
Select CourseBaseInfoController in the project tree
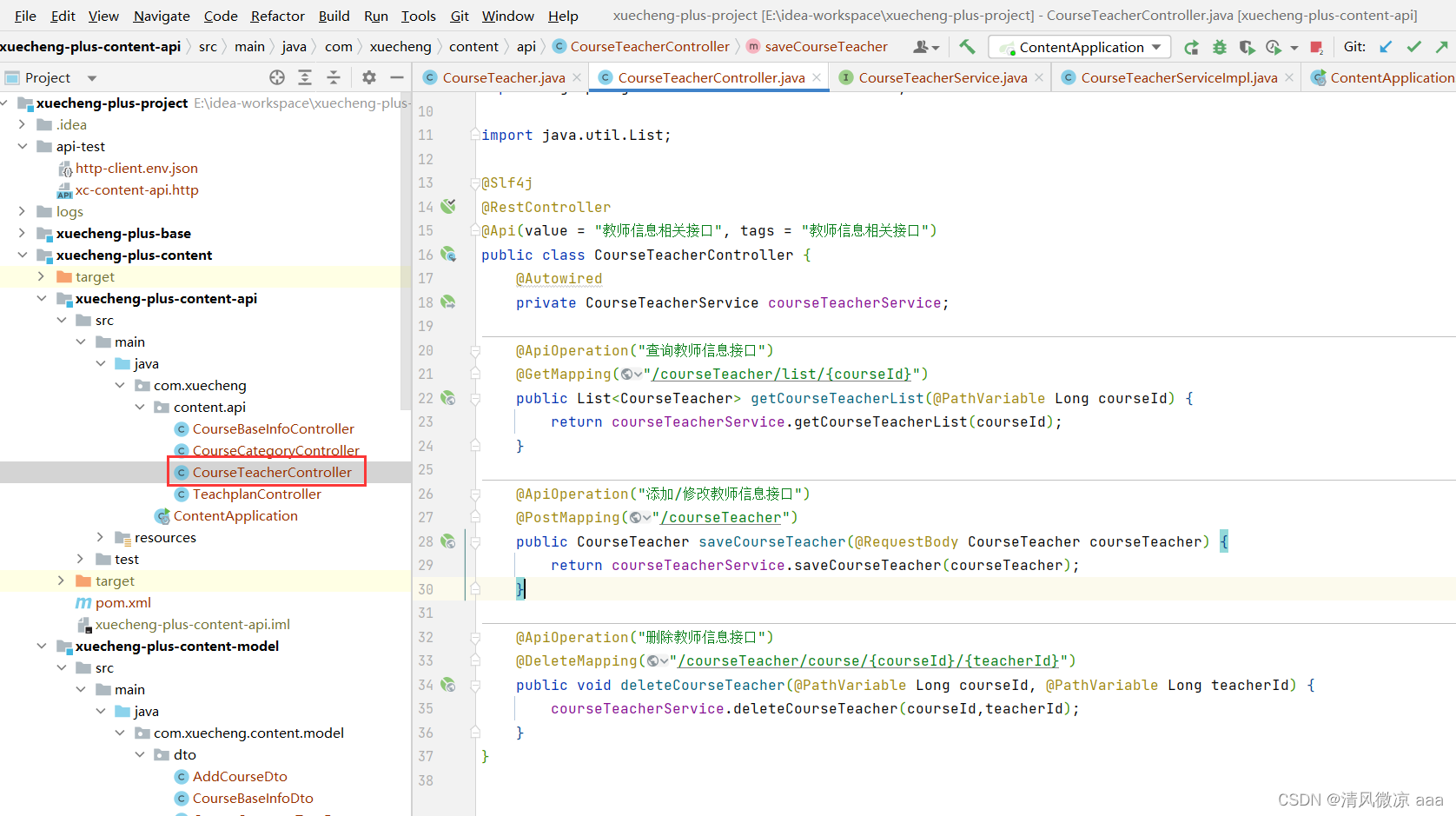coord(274,429)
